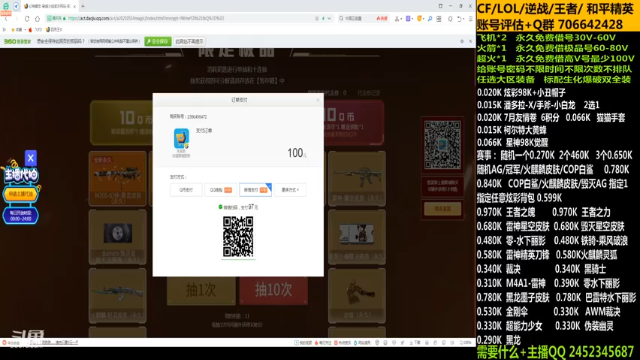
Task: Click the purple extension toolbar icon
Action: point(408,18)
